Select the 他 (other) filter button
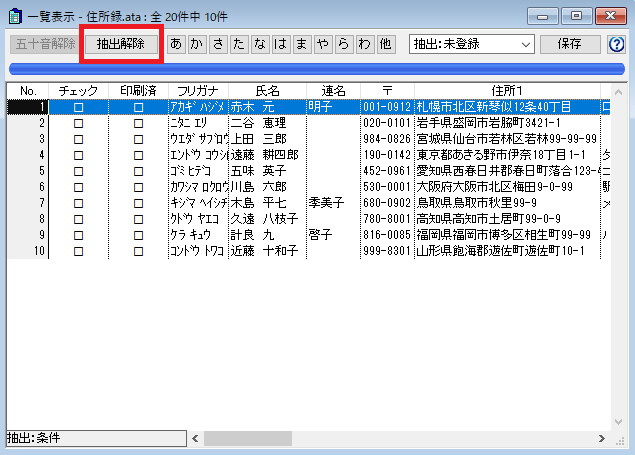635x455 pixels. [x=386, y=44]
